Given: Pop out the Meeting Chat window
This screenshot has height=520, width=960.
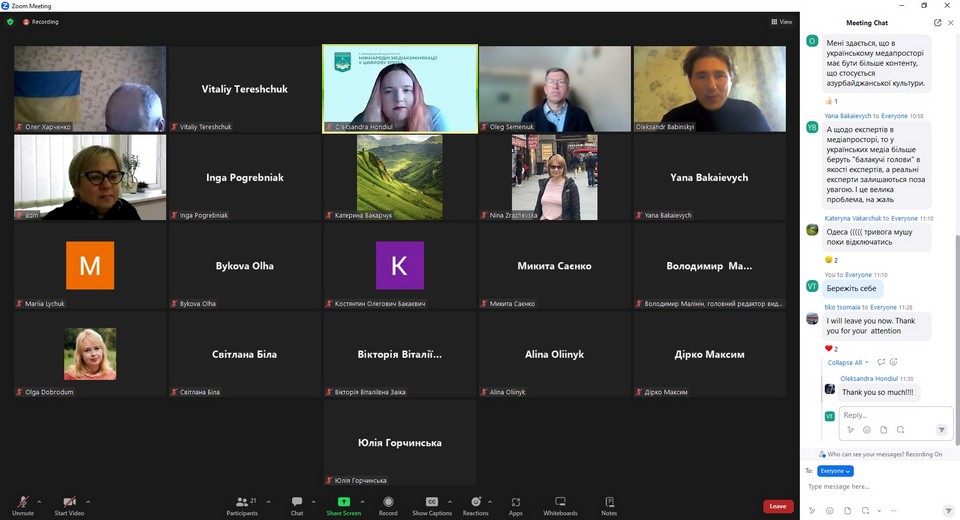Looking at the screenshot, I should (937, 22).
